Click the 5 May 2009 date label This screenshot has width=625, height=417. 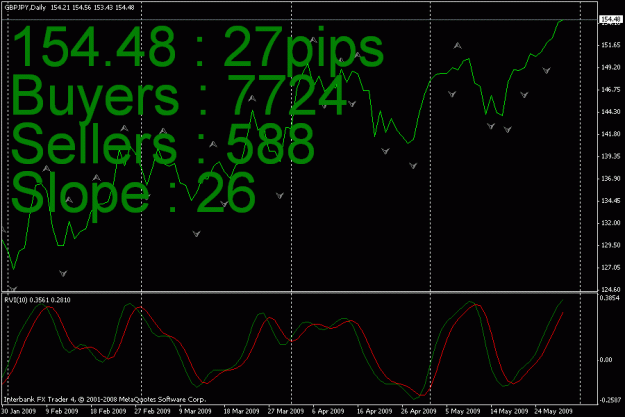point(463,411)
